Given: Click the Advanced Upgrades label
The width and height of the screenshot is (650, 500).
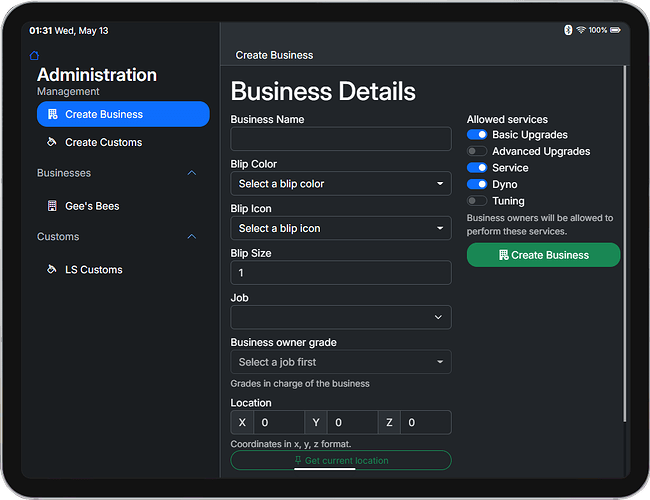Looking at the screenshot, I should click(541, 151).
